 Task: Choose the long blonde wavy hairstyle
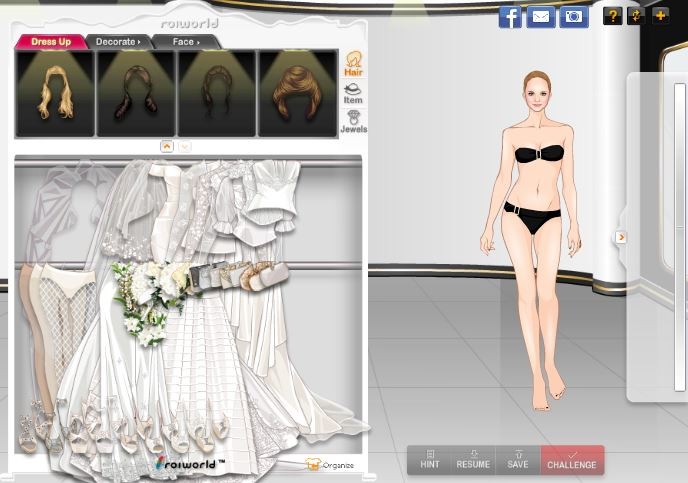pyautogui.click(x=54, y=93)
